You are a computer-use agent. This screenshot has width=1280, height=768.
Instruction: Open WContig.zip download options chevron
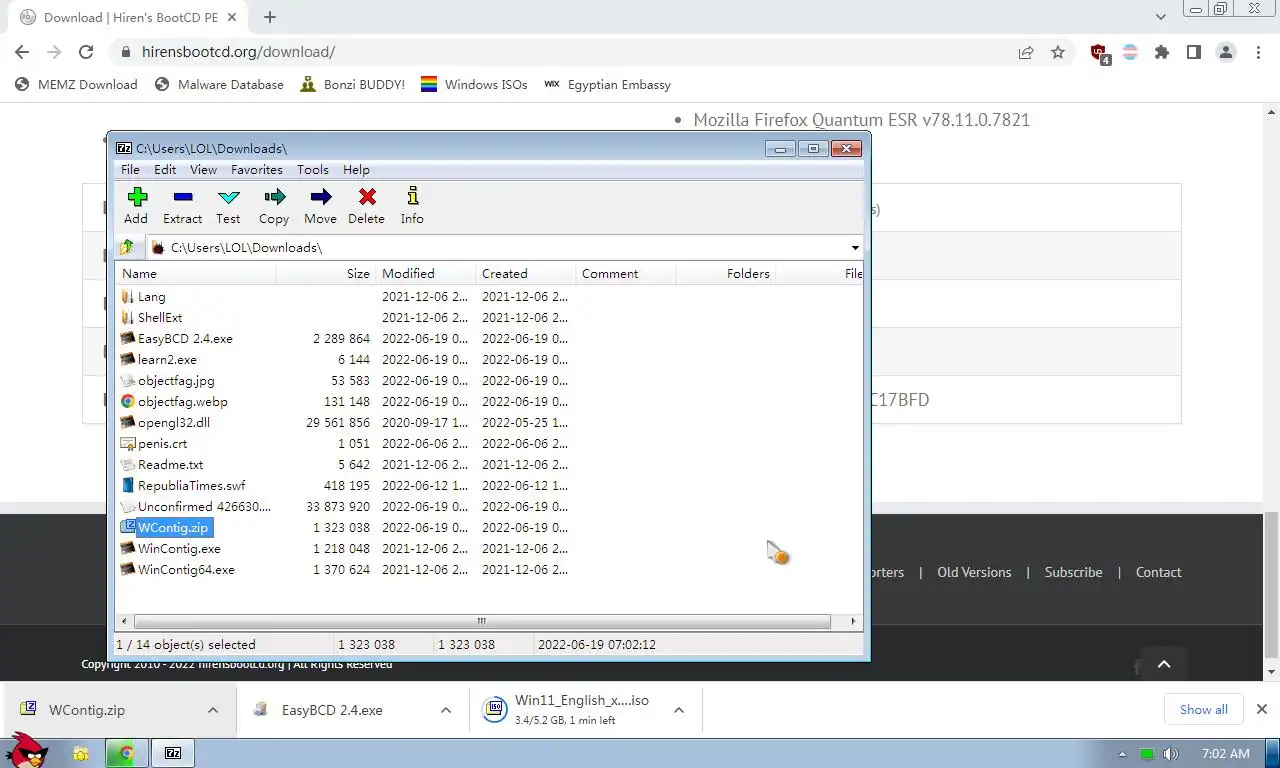[213, 710]
